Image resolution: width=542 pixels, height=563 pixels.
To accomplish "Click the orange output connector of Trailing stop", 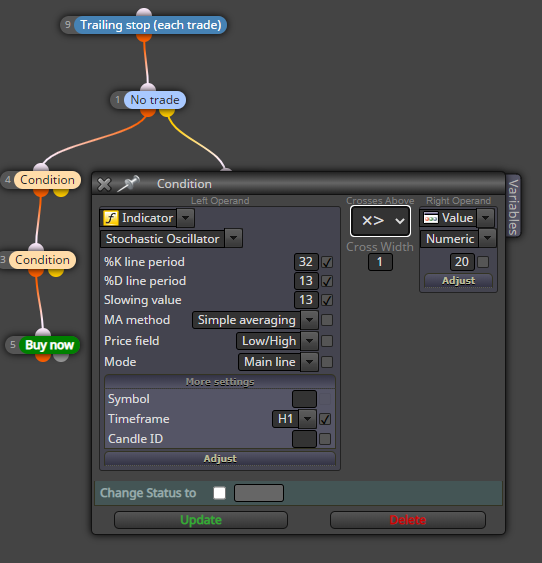I will click(x=144, y=38).
